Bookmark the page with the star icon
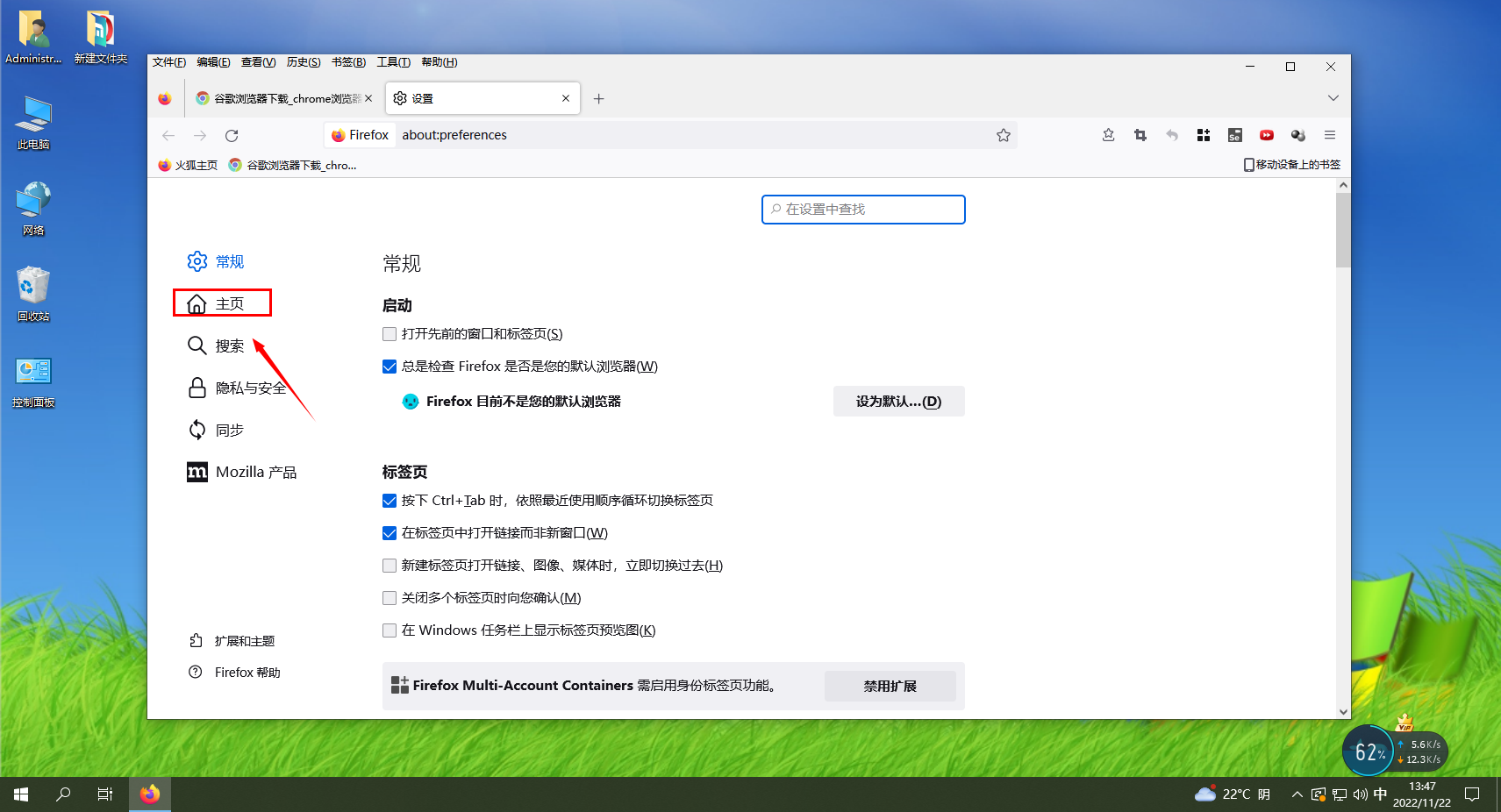The height and width of the screenshot is (812, 1501). tap(1004, 135)
